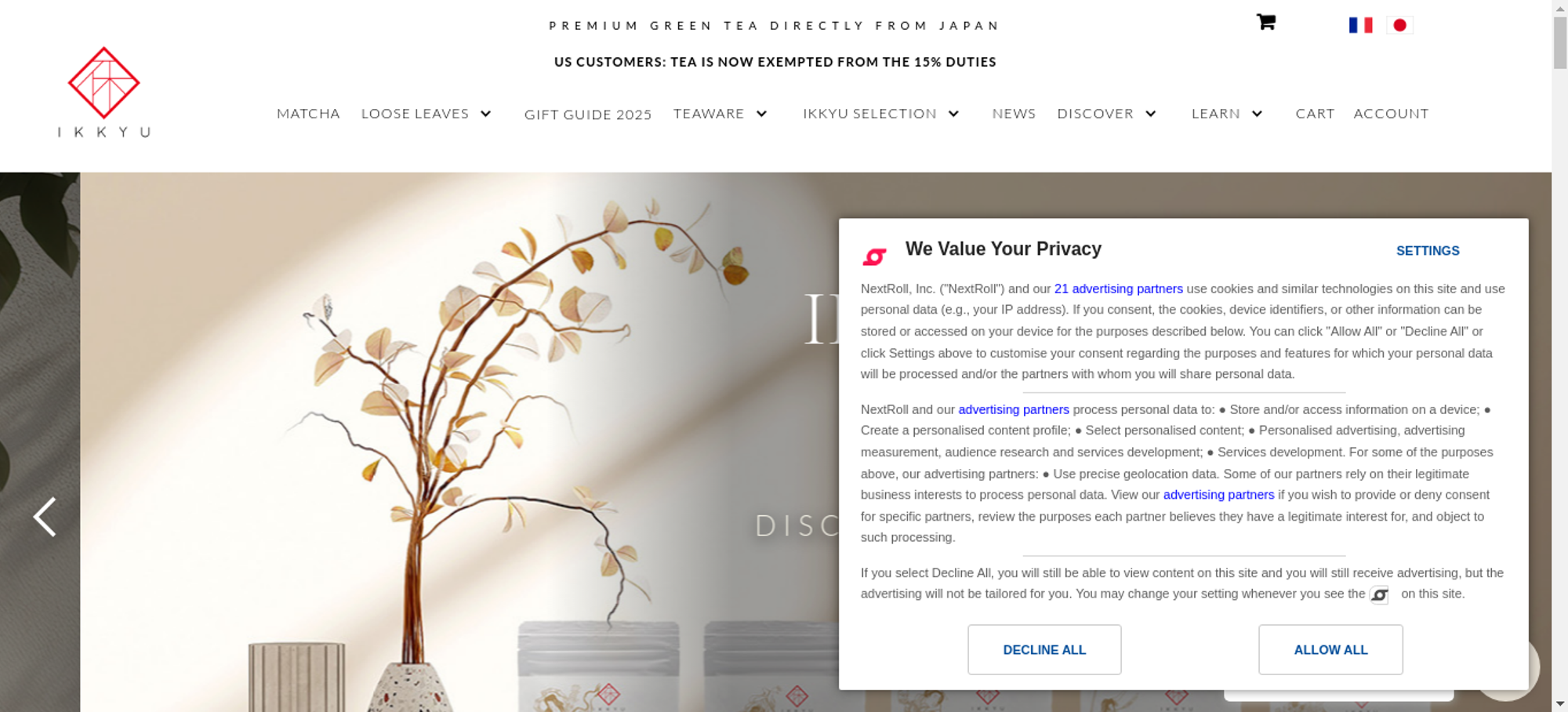Switch language with the French flag
Screen dimensions: 1568x712
(1360, 25)
